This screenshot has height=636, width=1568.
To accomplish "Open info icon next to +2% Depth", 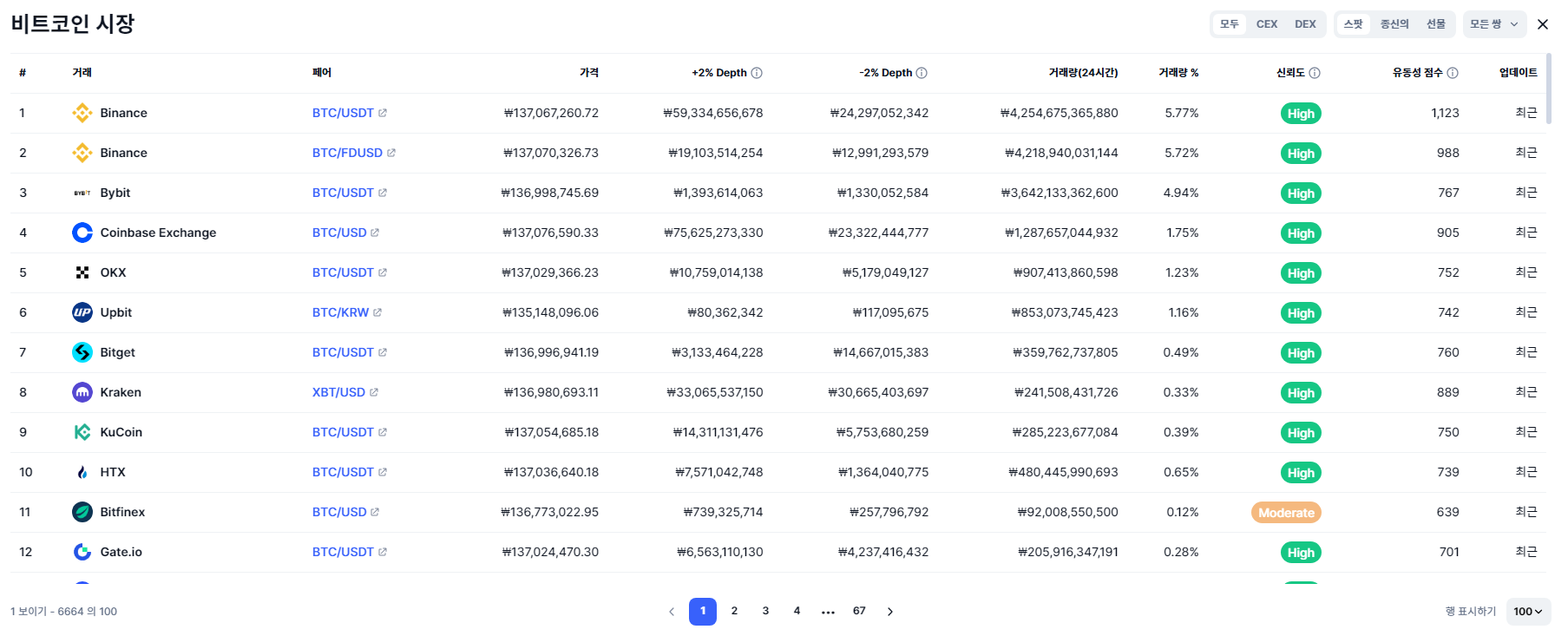I will [x=757, y=73].
